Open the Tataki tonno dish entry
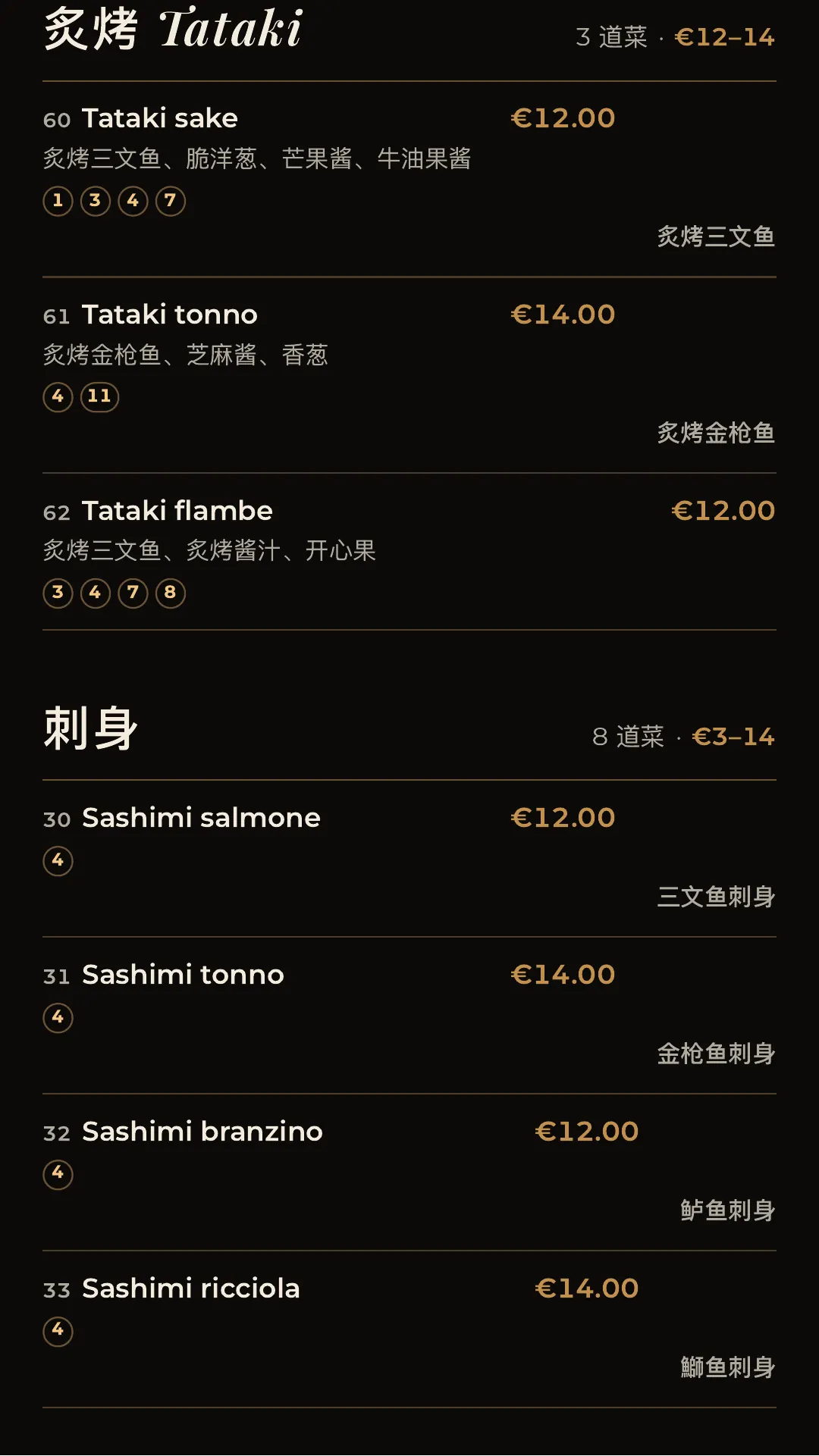The image size is (819, 1456). 409,376
